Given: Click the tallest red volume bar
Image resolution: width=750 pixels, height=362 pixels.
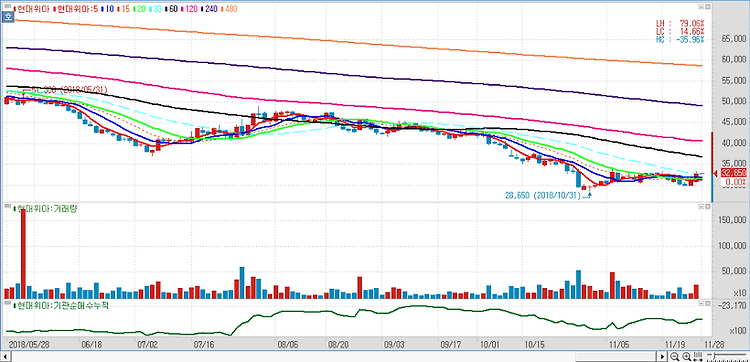Looking at the screenshot, I should (23, 253).
